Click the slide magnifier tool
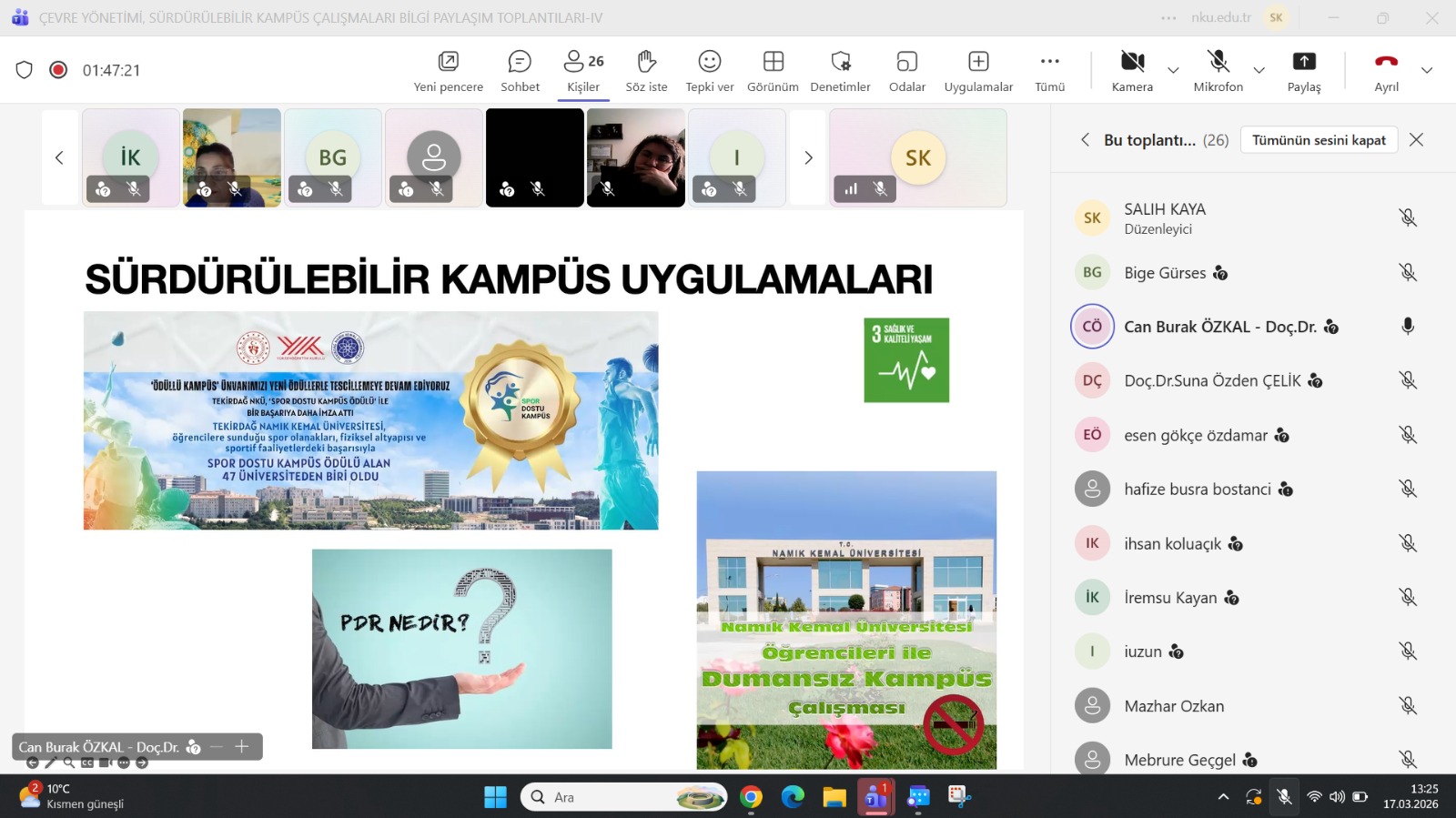The height and width of the screenshot is (818, 1456). [69, 763]
